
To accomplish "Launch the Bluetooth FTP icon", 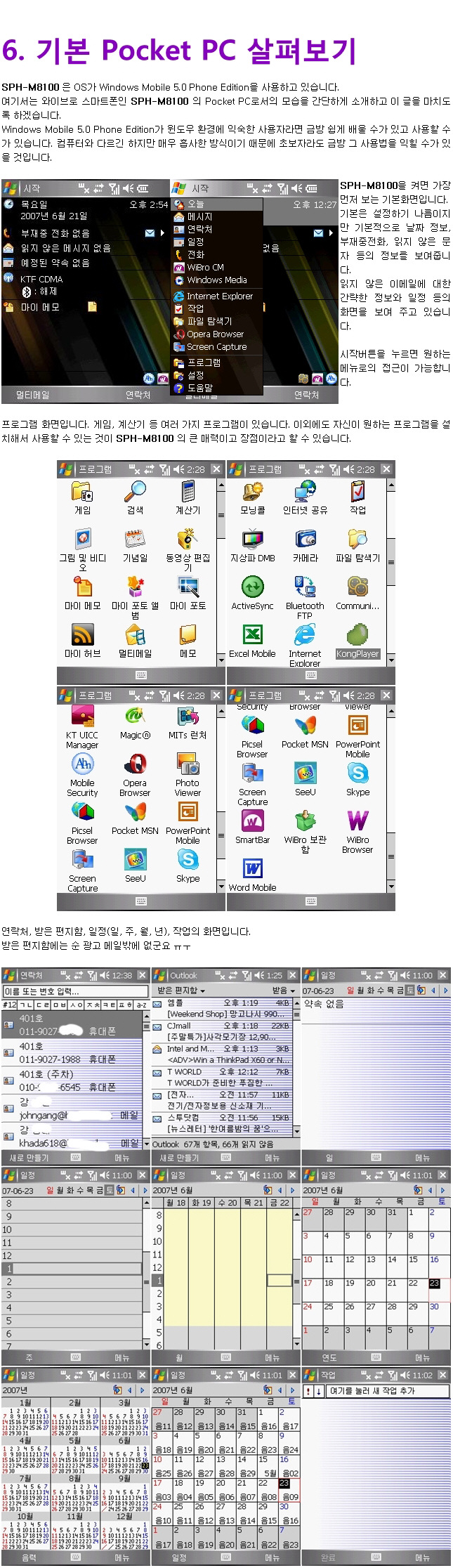I will tap(305, 587).
